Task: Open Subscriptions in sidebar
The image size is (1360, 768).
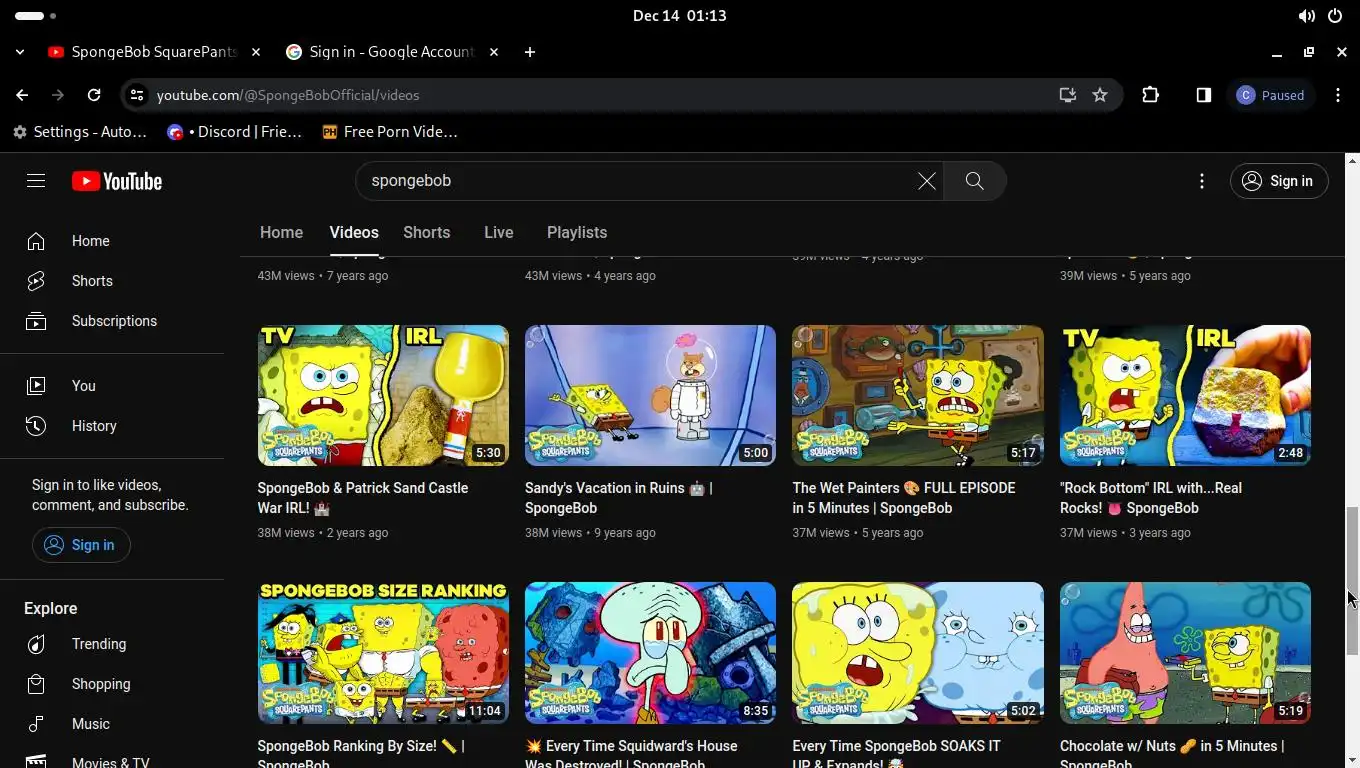Action: click(112, 321)
